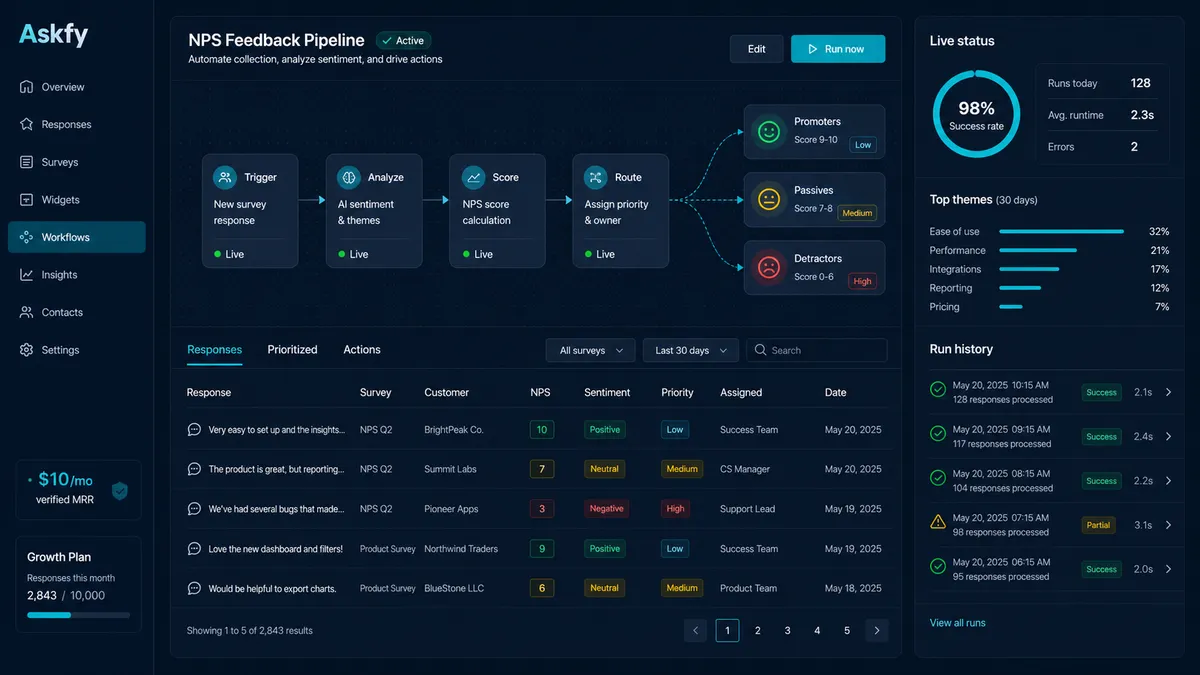
Task: Expand the 08:15 AM run details chevron
Action: click(1169, 480)
